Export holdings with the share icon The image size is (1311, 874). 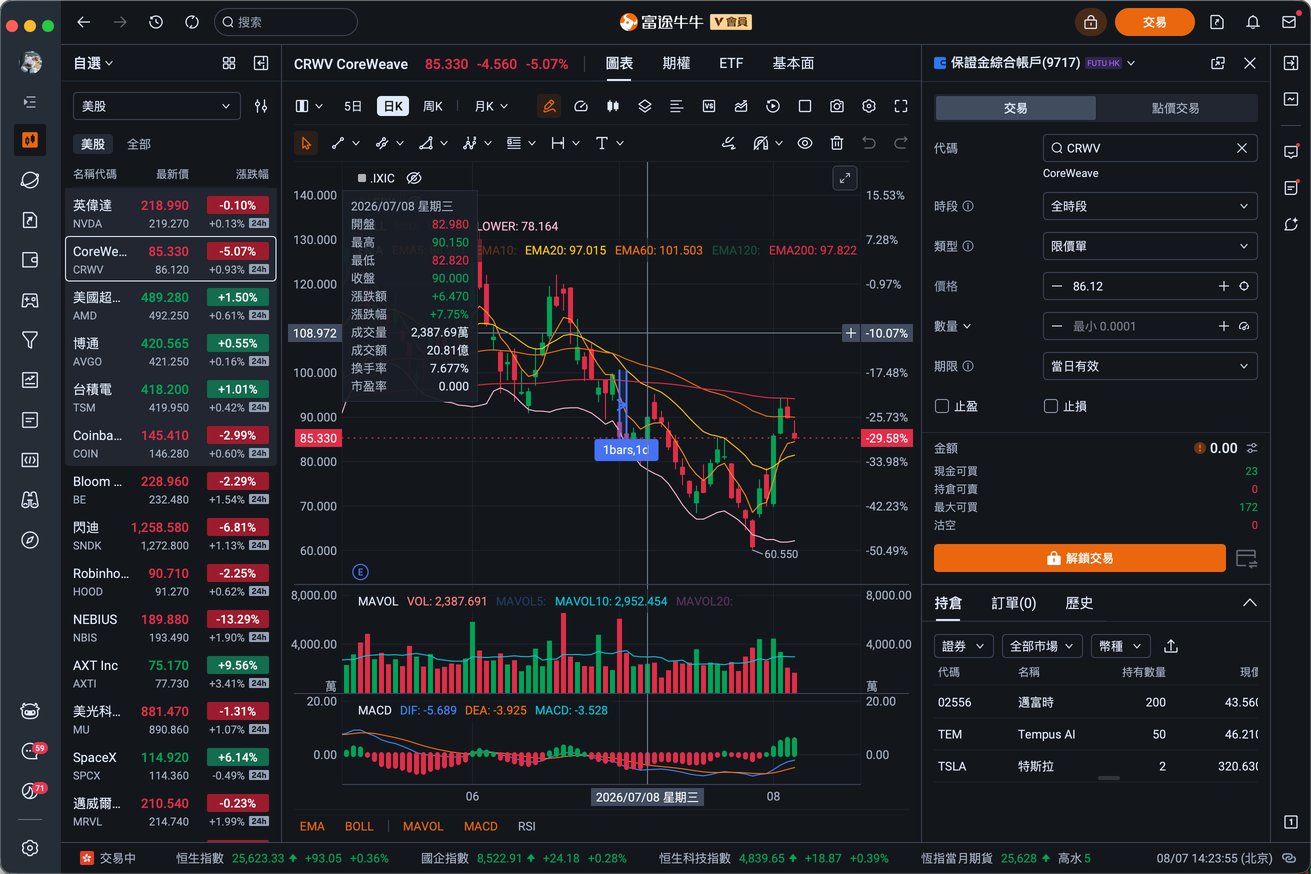pos(1171,646)
